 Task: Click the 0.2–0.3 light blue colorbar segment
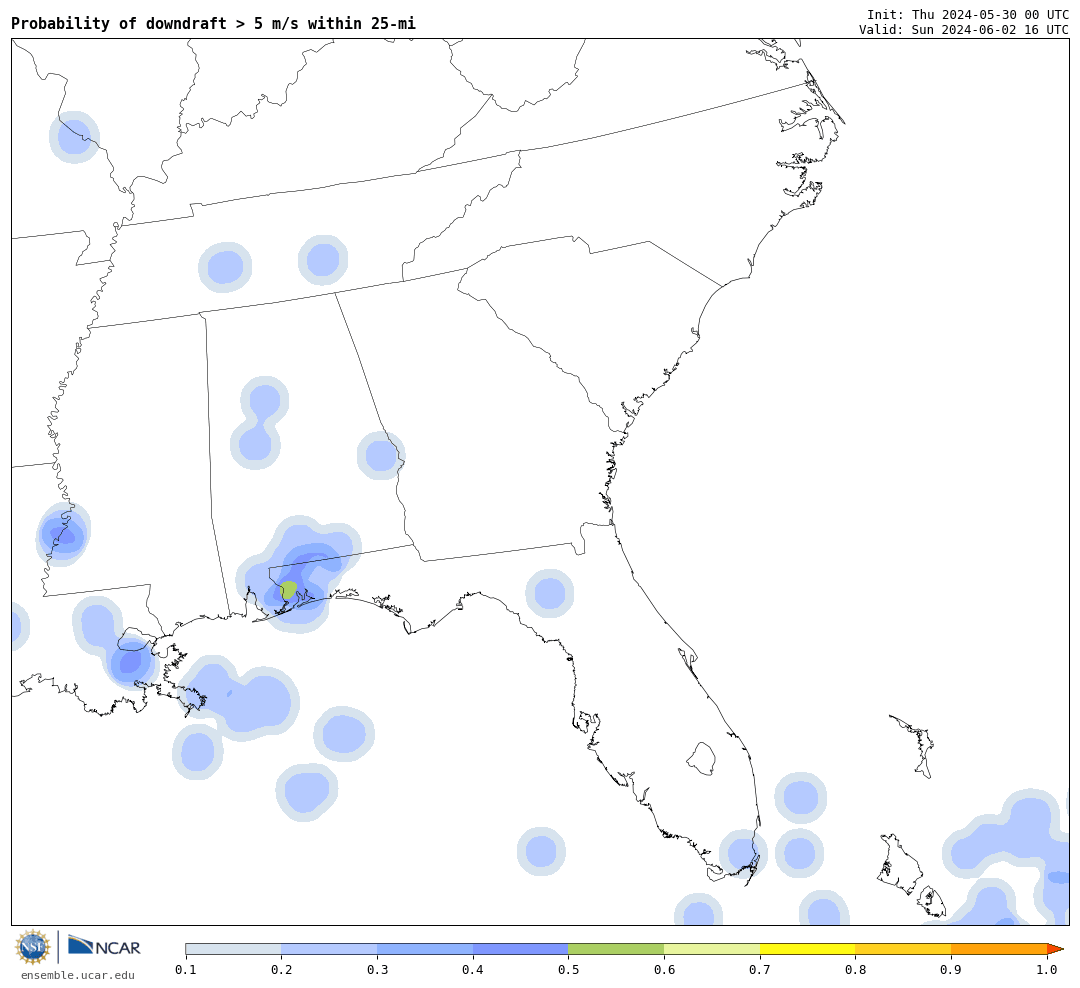tap(329, 949)
